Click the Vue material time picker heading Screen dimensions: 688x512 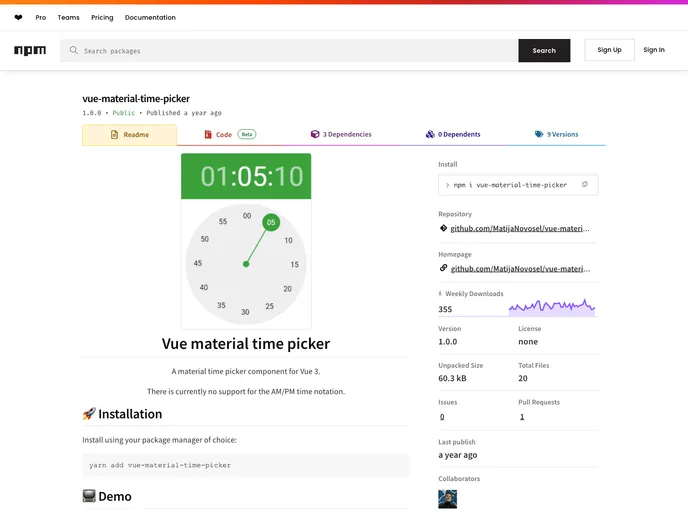click(x=246, y=344)
